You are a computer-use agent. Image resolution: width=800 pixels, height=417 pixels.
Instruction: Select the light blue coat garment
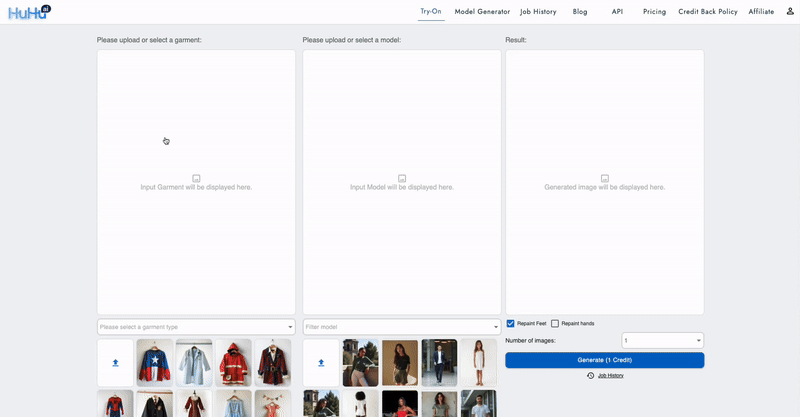point(194,363)
